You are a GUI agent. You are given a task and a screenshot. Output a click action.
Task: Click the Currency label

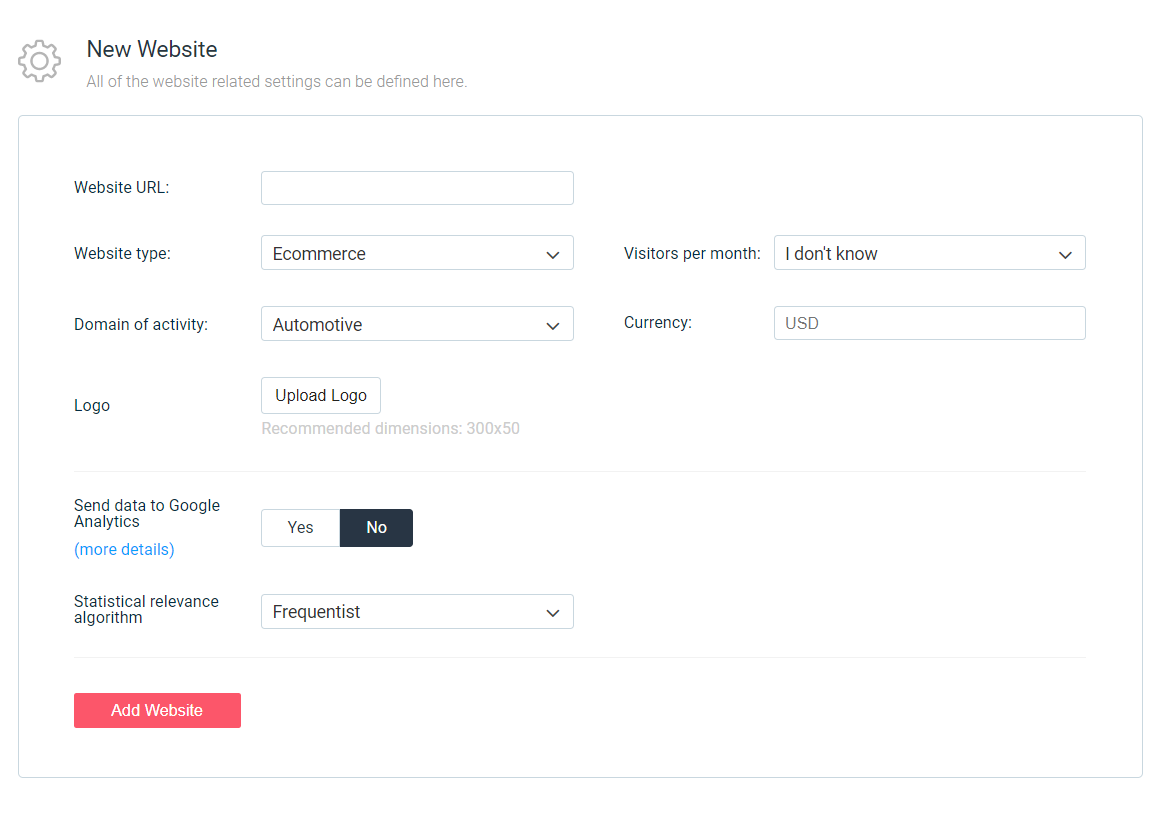[x=657, y=322]
